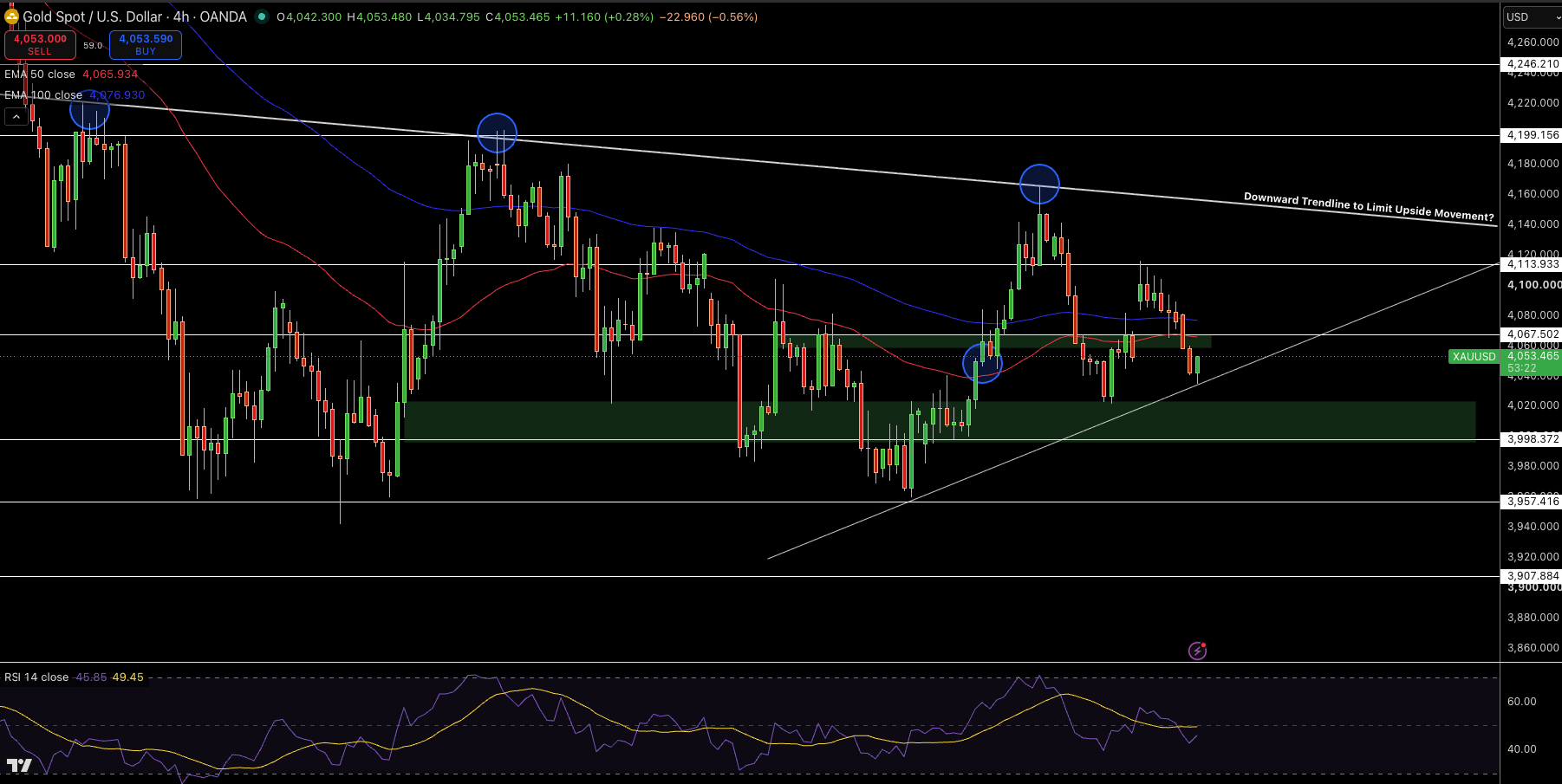
Task: Select the large green support zone rectangle
Action: click(940, 420)
